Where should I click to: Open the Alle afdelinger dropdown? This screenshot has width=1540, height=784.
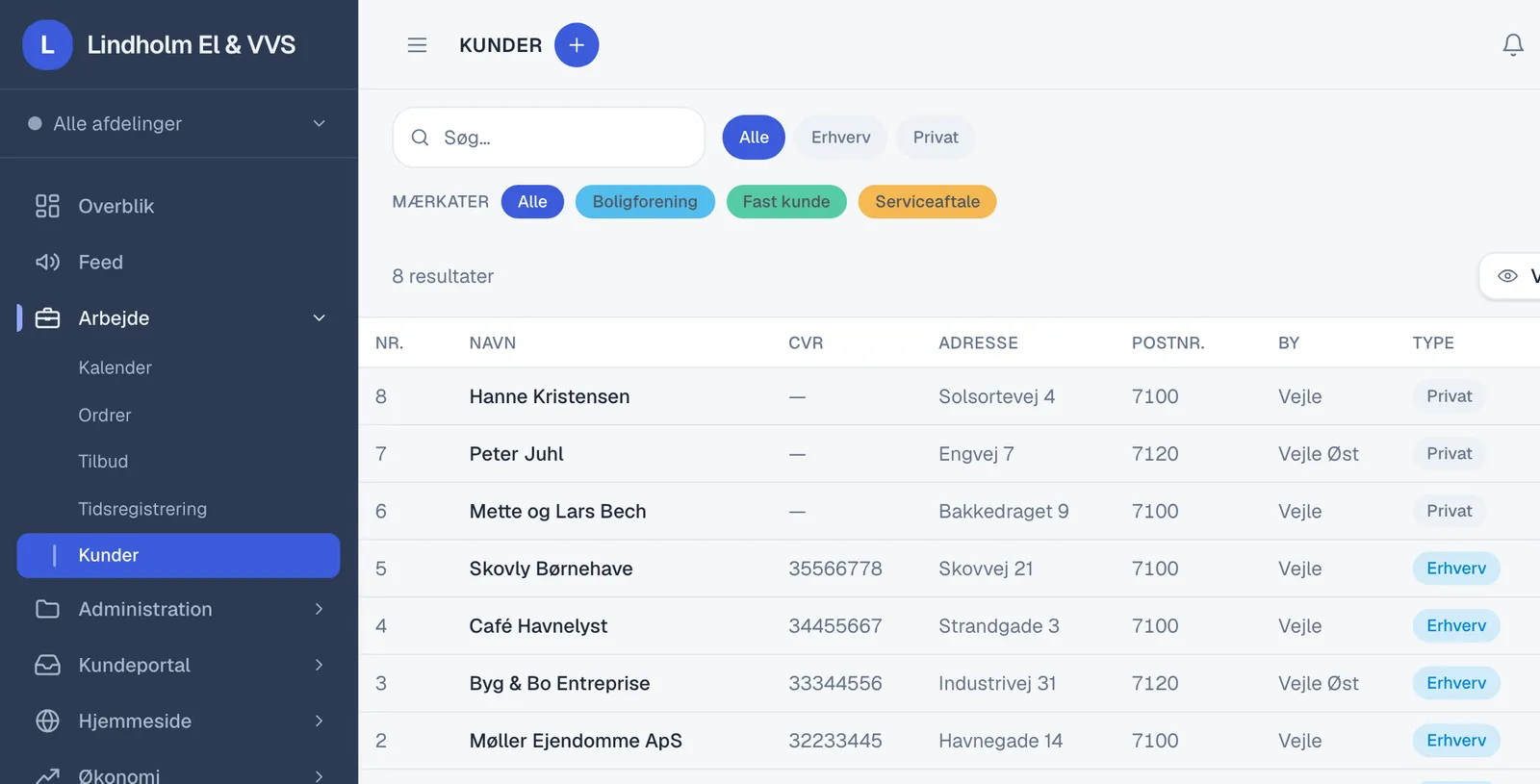[179, 123]
